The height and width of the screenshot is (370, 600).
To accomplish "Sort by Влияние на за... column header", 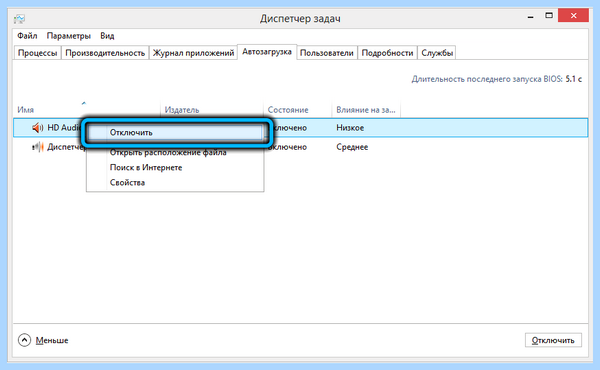I will click(x=366, y=110).
